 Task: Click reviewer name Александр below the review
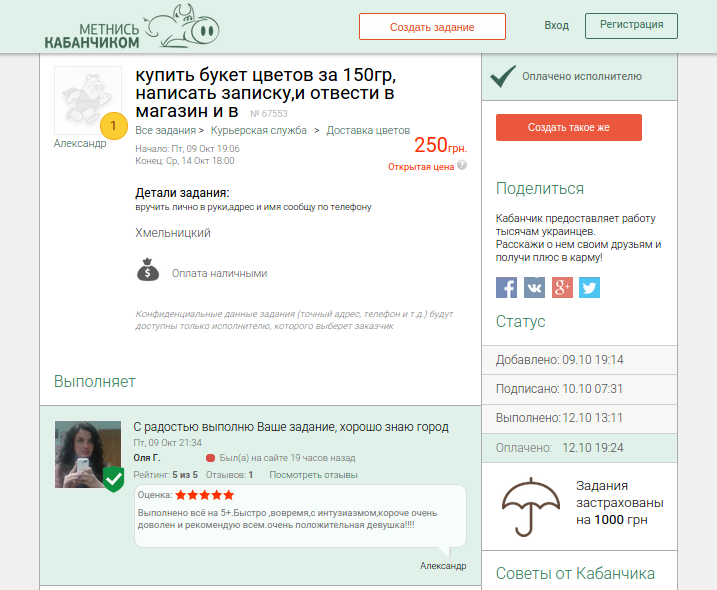point(443,566)
